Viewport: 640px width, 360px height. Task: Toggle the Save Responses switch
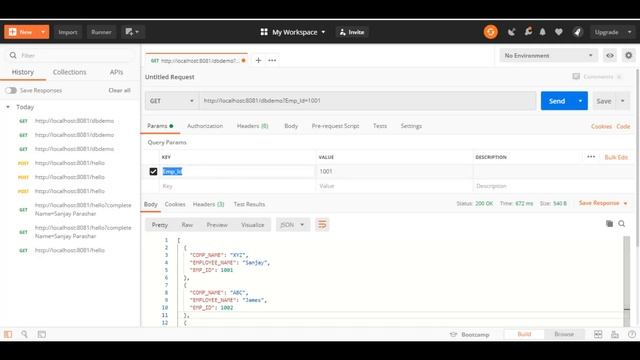pos(11,90)
